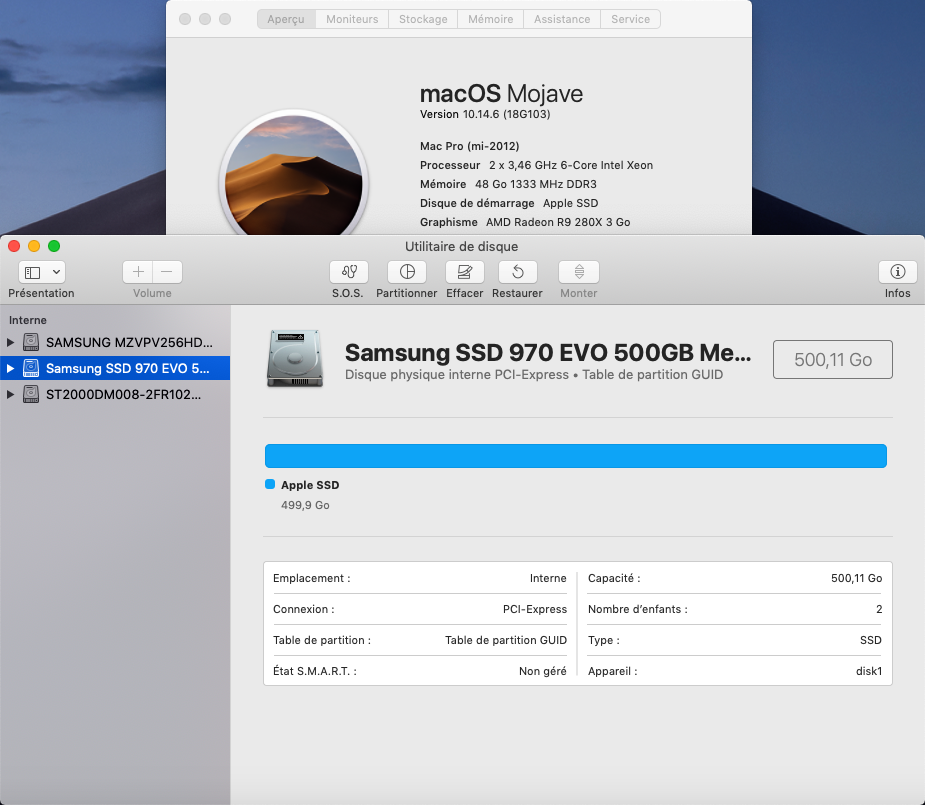Click the Effacer erase tool
Image resolution: width=925 pixels, height=805 pixels.
coord(465,272)
